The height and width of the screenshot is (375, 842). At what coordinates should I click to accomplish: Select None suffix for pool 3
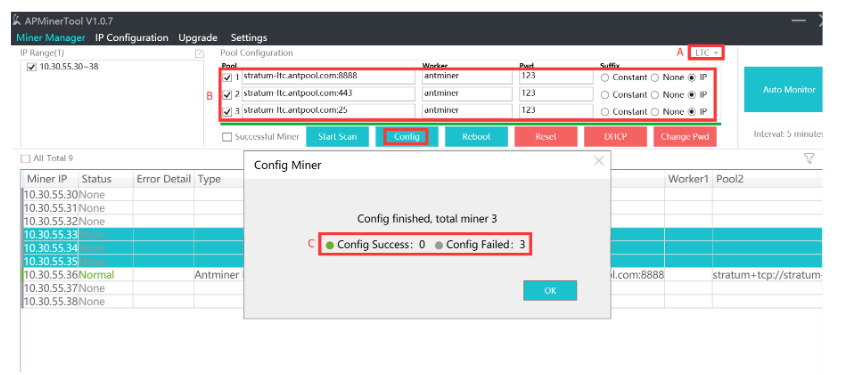click(655, 112)
